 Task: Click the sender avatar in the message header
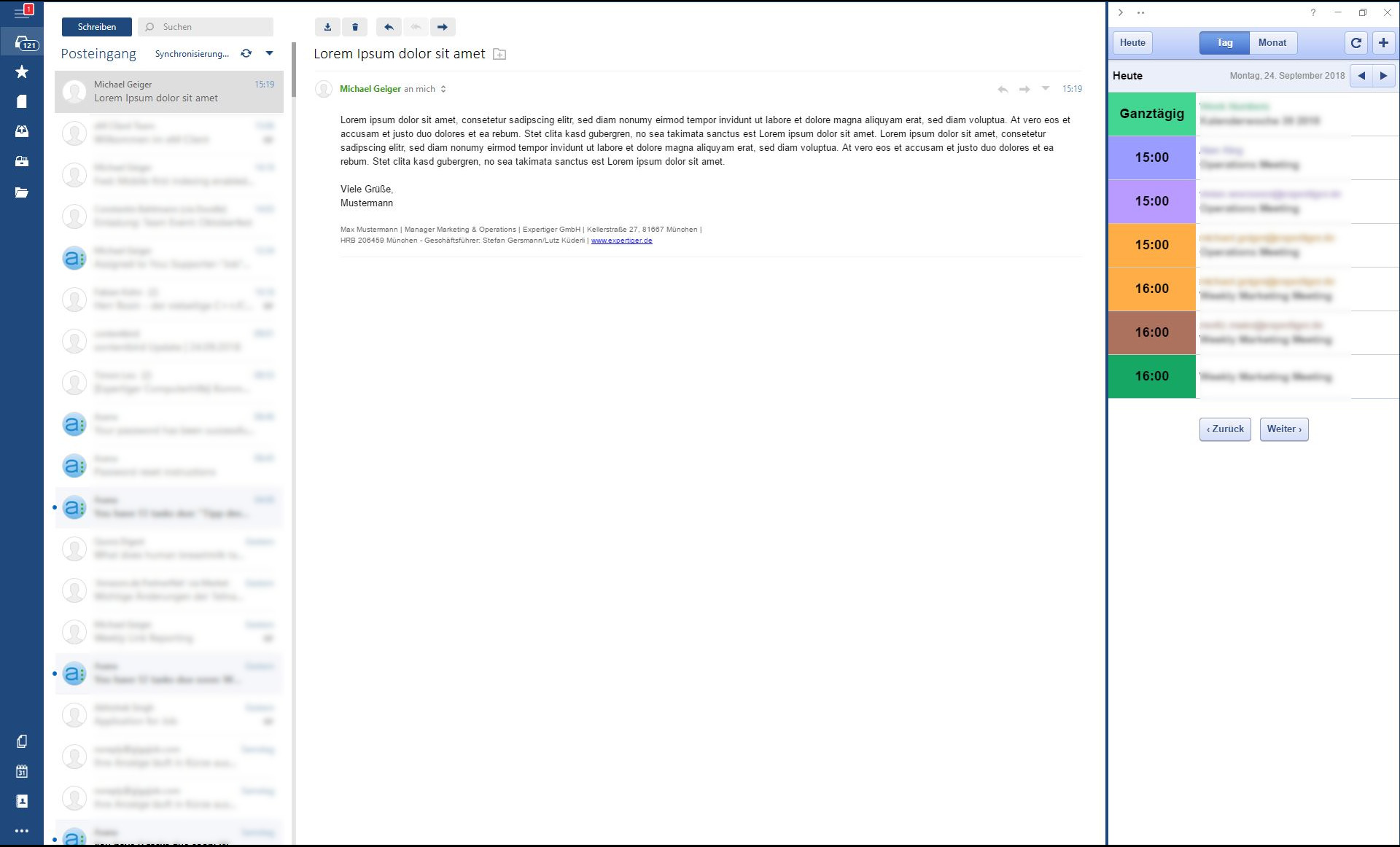(324, 89)
